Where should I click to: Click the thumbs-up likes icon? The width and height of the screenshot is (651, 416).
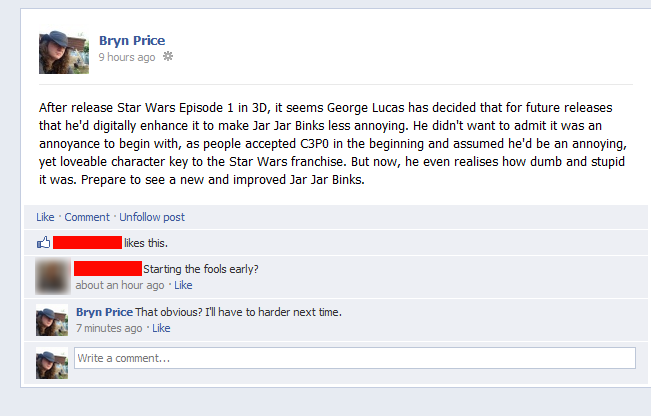[x=44, y=242]
